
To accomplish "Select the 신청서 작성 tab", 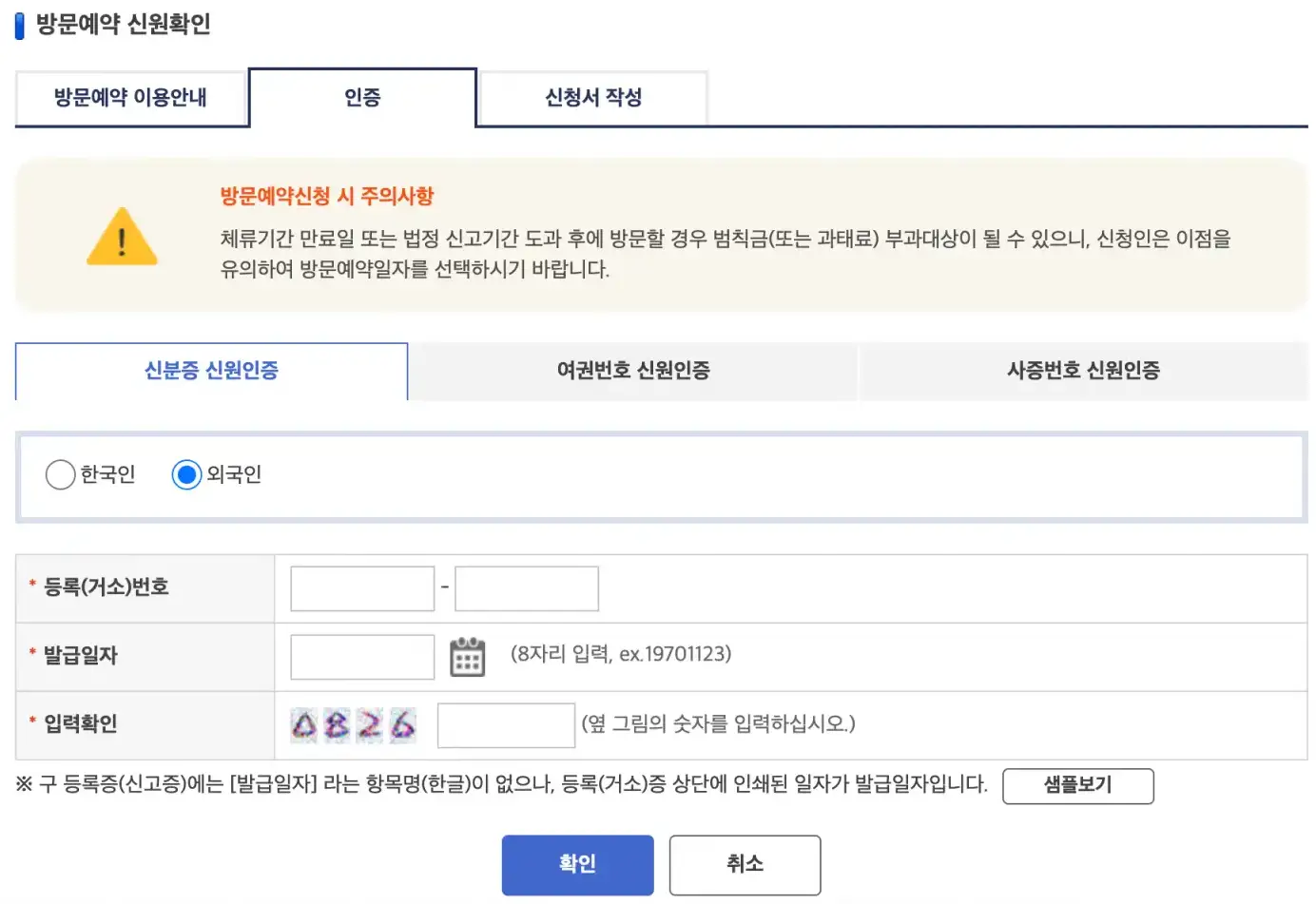I will coord(591,97).
